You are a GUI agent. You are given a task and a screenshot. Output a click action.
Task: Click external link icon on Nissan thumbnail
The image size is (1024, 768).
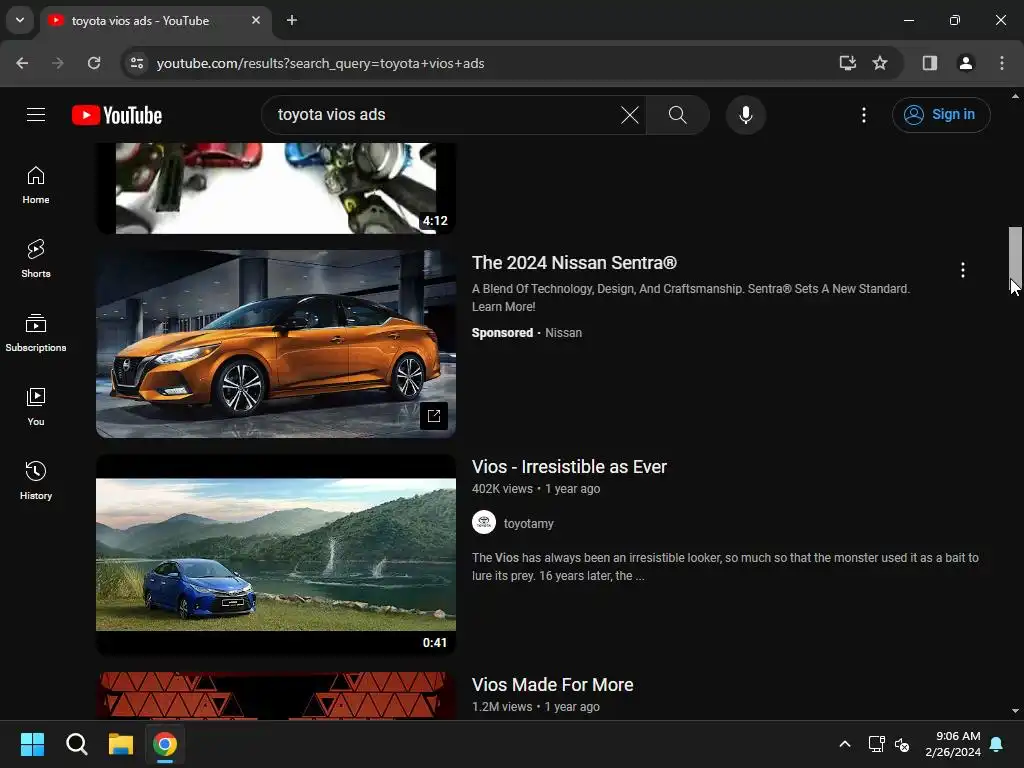point(434,416)
